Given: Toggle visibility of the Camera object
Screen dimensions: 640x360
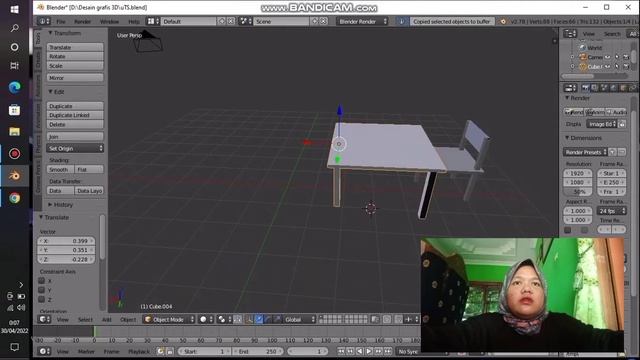Looking at the screenshot, I should click(x=608, y=57).
